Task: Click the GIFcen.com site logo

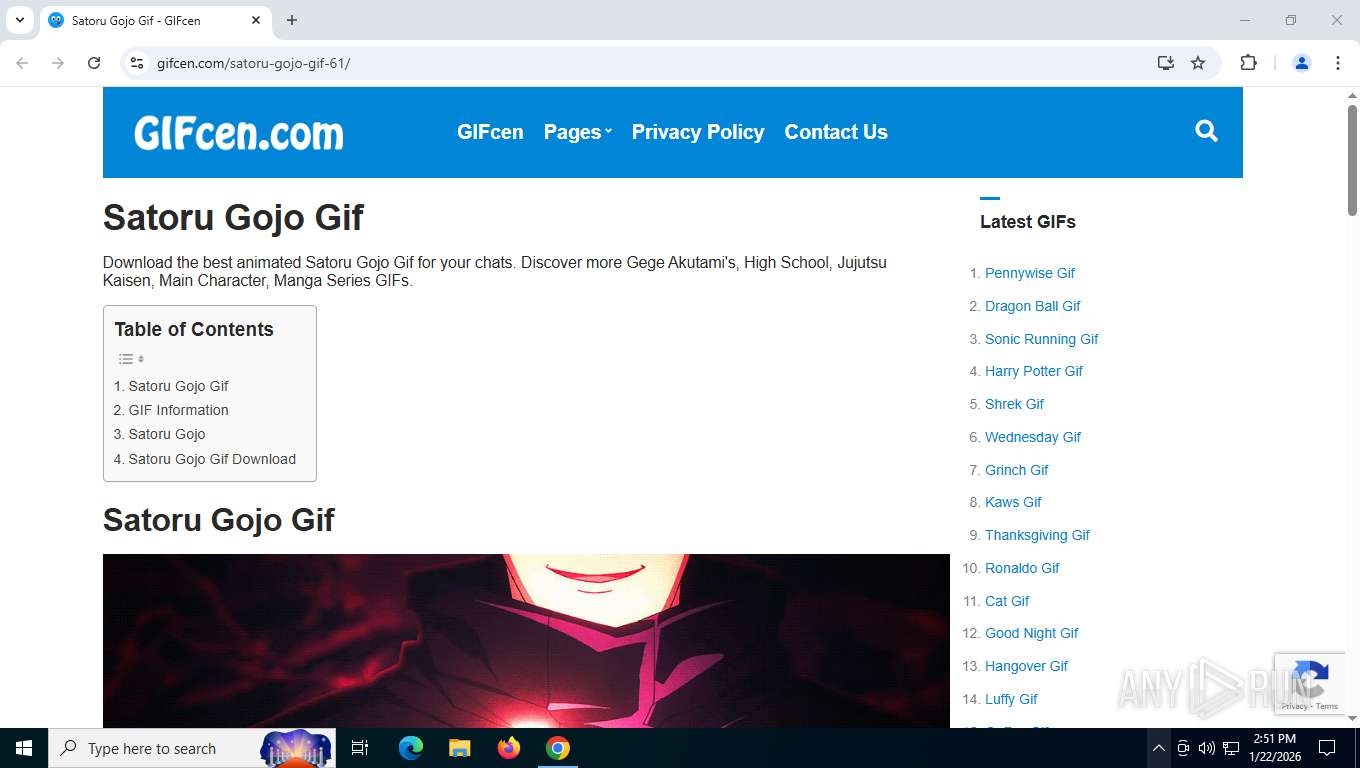Action: 239,132
